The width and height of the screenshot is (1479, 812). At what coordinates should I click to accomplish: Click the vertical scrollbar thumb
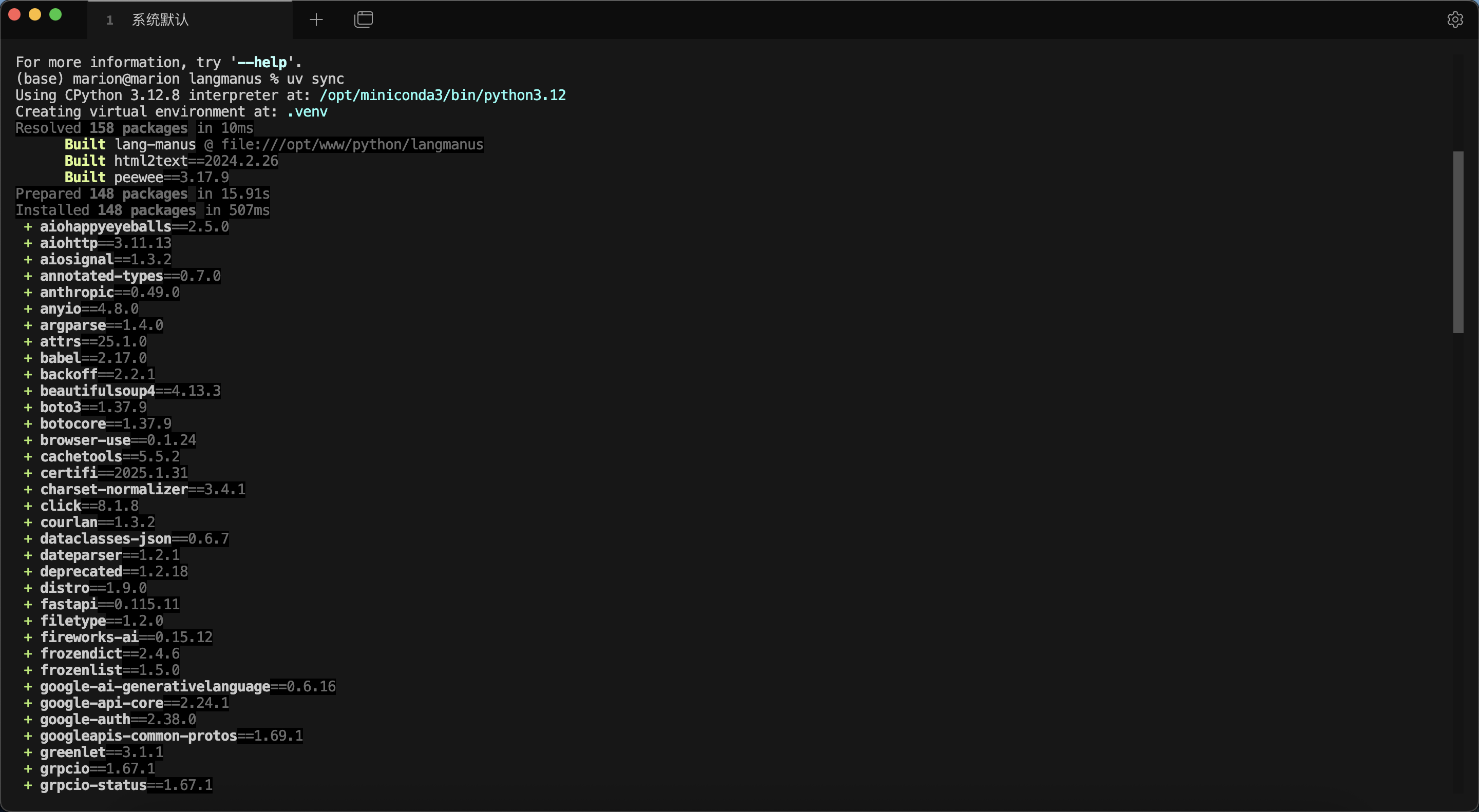[1458, 241]
